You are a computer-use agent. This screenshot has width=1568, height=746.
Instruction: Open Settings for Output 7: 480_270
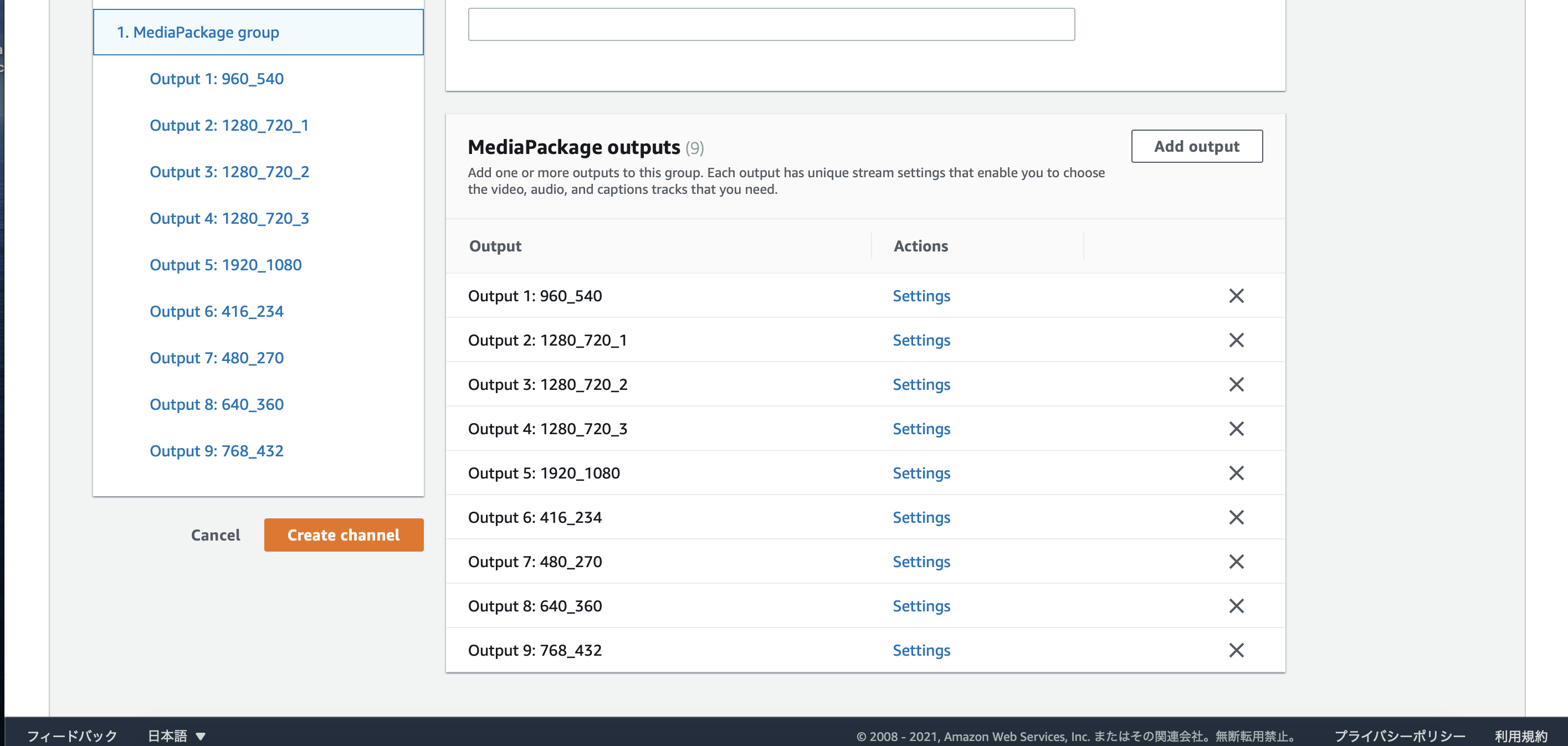pyautogui.click(x=921, y=562)
